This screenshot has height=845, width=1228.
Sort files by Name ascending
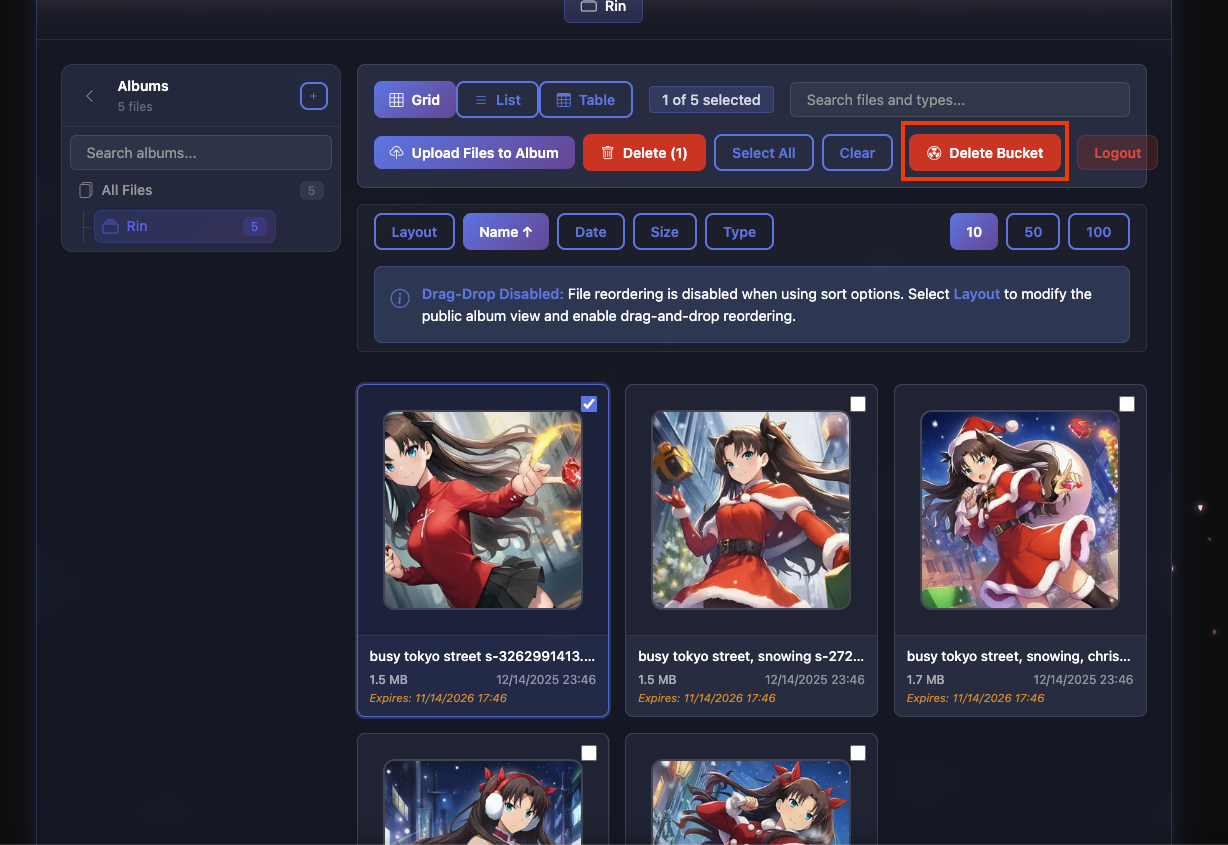click(506, 232)
